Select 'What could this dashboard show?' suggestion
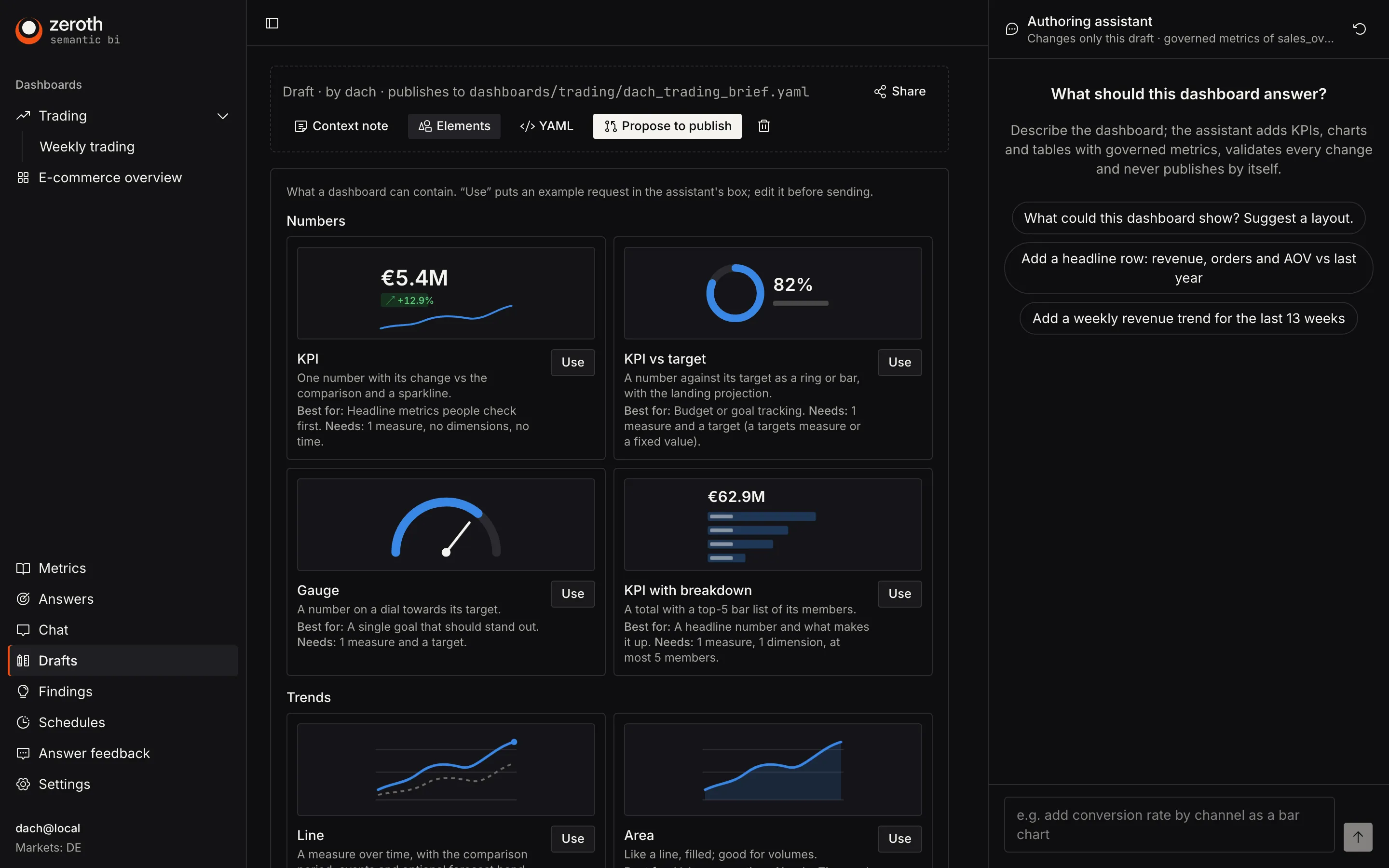Screen dimensions: 1389x868 (1188, 218)
